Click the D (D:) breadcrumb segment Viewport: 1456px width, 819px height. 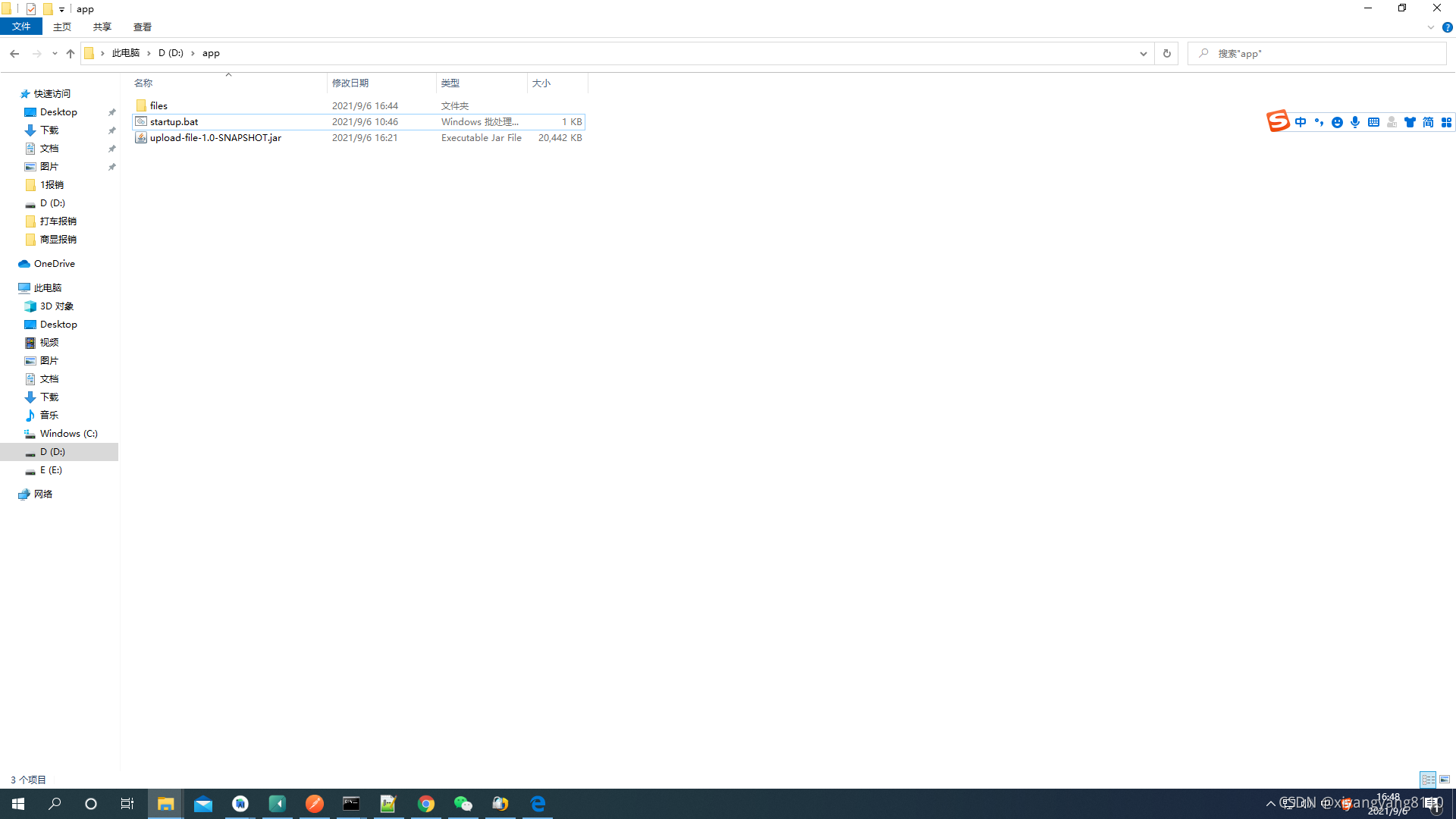click(x=171, y=53)
